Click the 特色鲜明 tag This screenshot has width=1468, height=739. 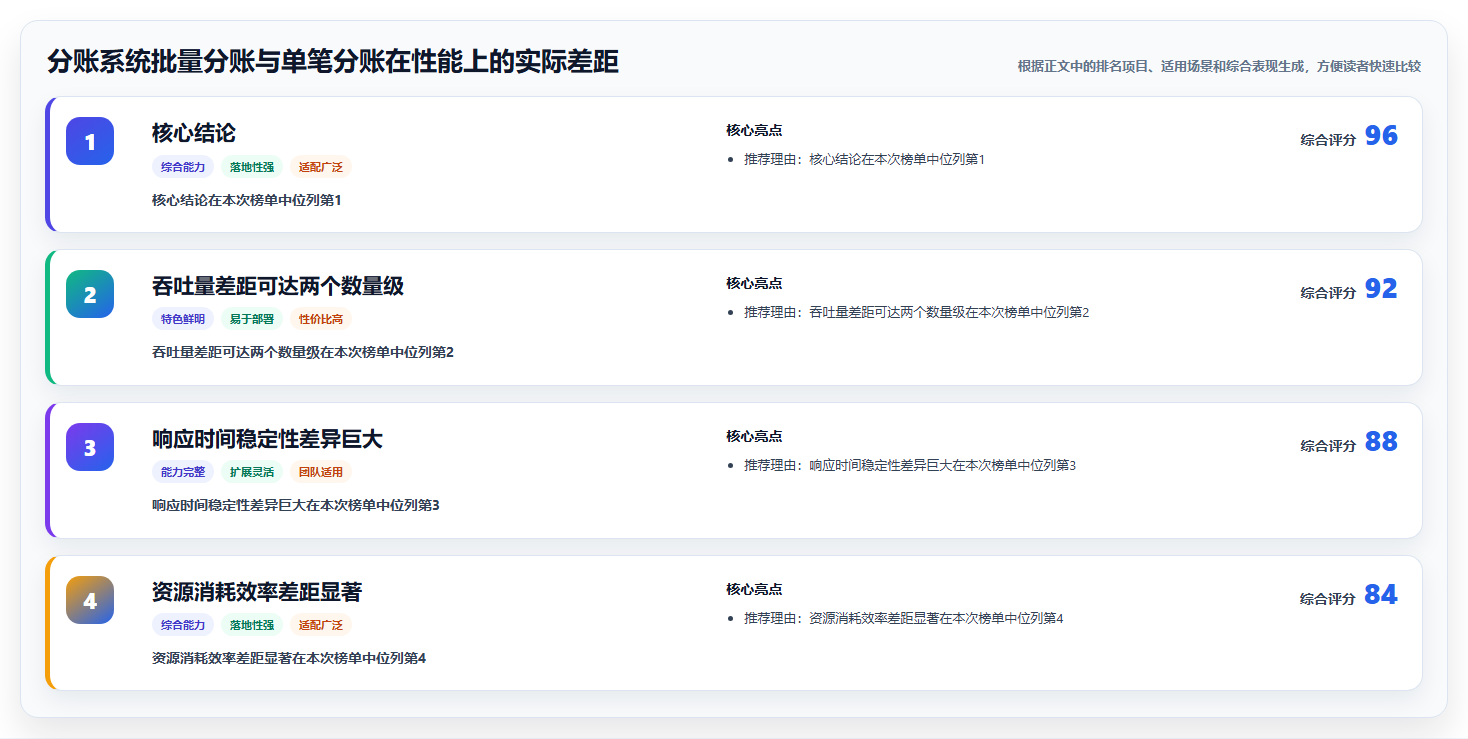[x=183, y=319]
